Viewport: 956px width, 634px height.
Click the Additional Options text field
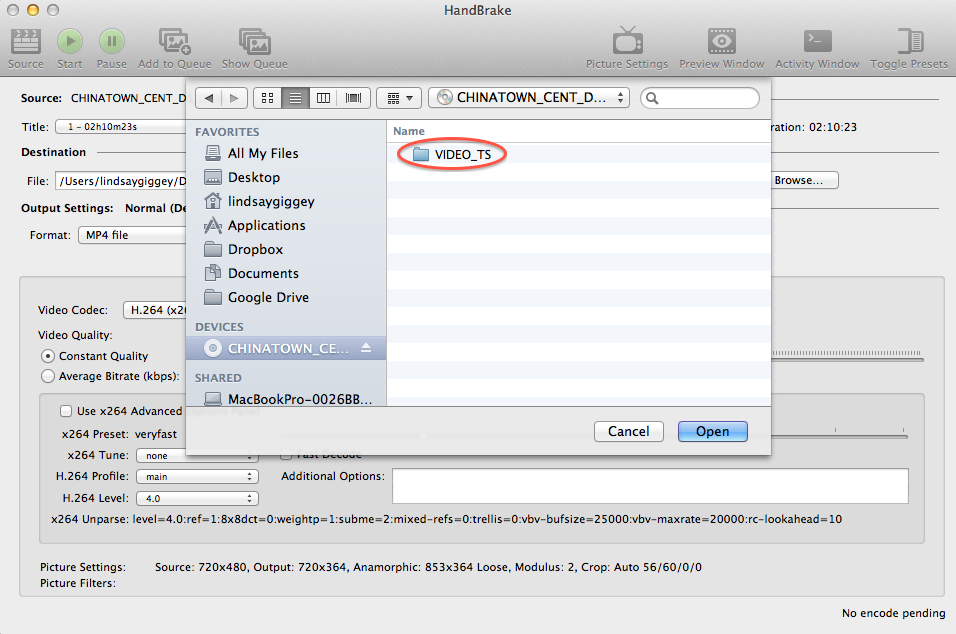650,486
